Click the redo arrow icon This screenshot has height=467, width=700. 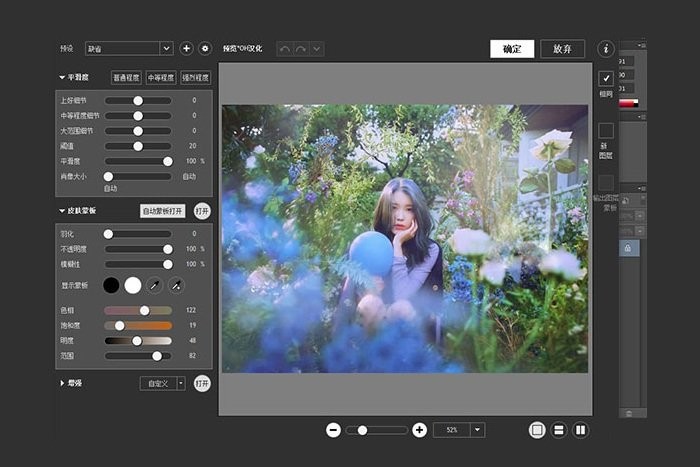coord(300,48)
